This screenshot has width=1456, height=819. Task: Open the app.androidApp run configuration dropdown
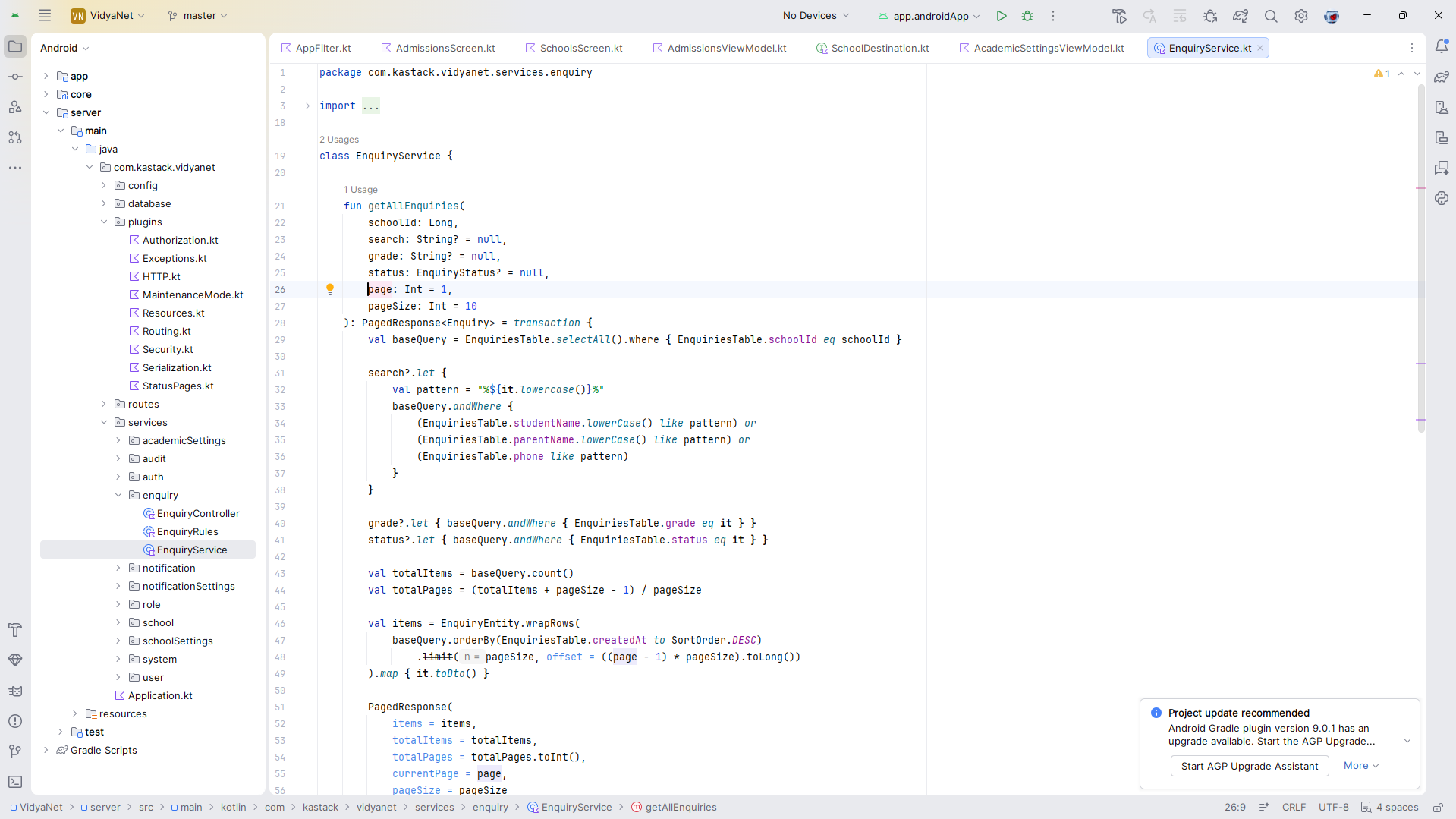coord(929,16)
